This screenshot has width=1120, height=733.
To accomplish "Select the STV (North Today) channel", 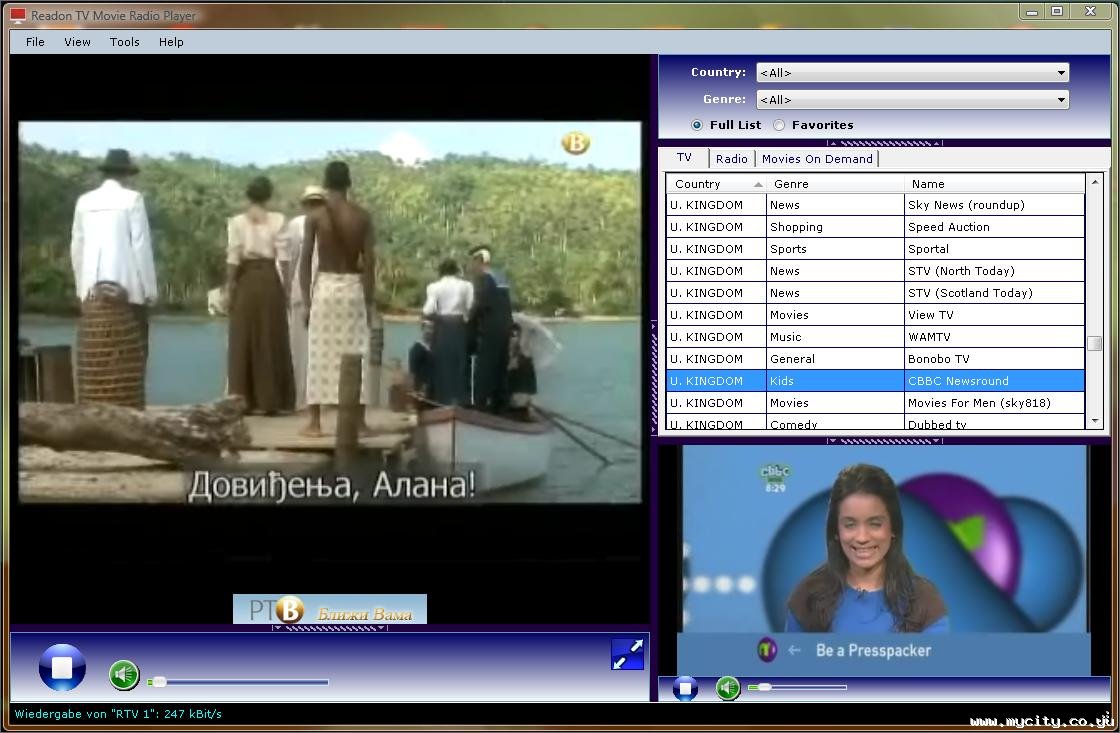I will (875, 271).
